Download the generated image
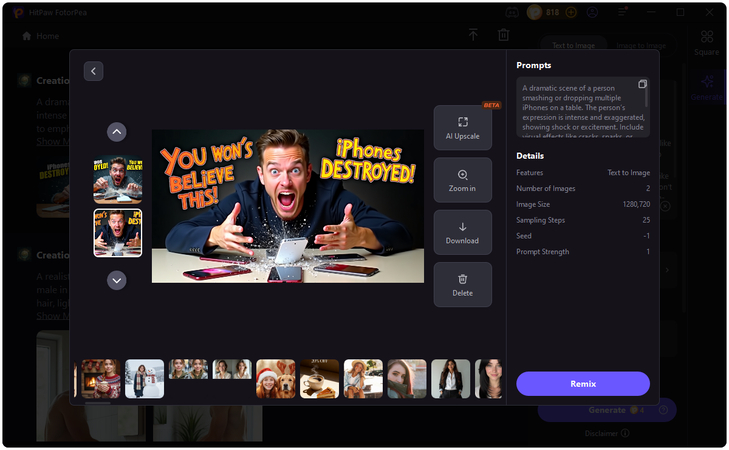 [463, 232]
